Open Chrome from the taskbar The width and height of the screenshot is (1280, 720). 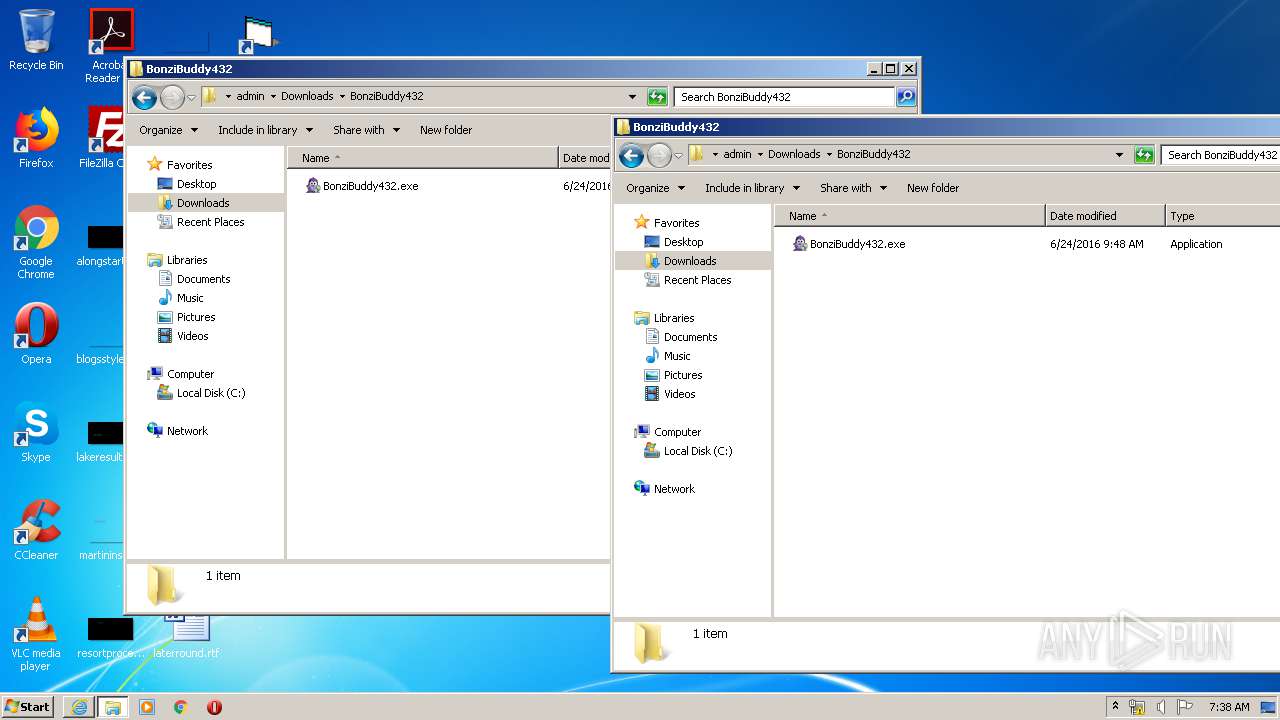tap(181, 707)
